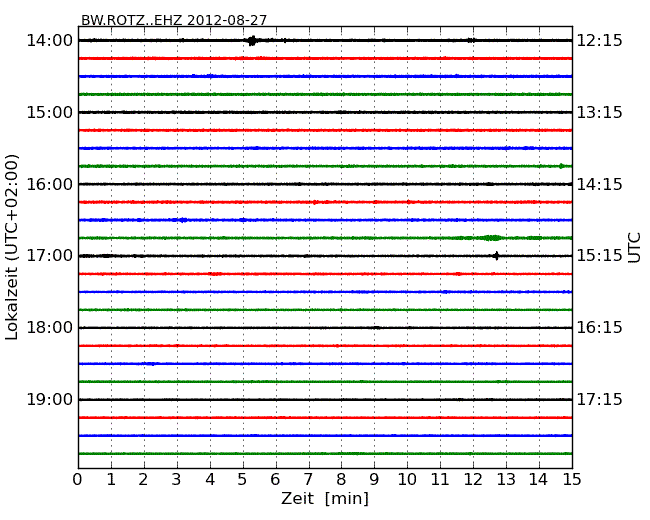Image resolution: width=650 pixels, height=520 pixels.
Task: Click the x-axis tick label 13
Action: click(506, 480)
